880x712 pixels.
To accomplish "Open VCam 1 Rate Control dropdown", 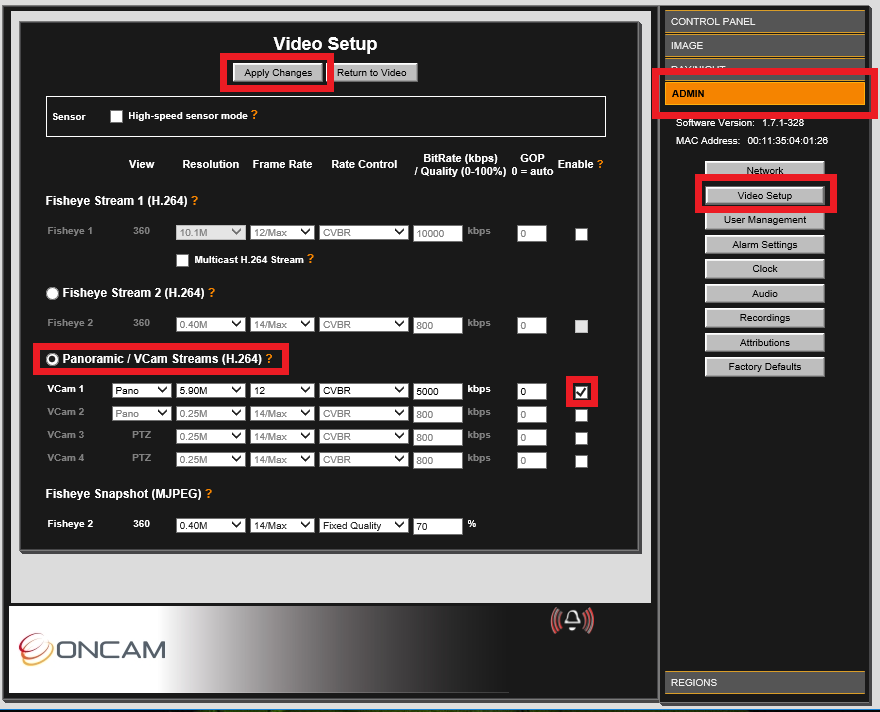I will [x=364, y=391].
